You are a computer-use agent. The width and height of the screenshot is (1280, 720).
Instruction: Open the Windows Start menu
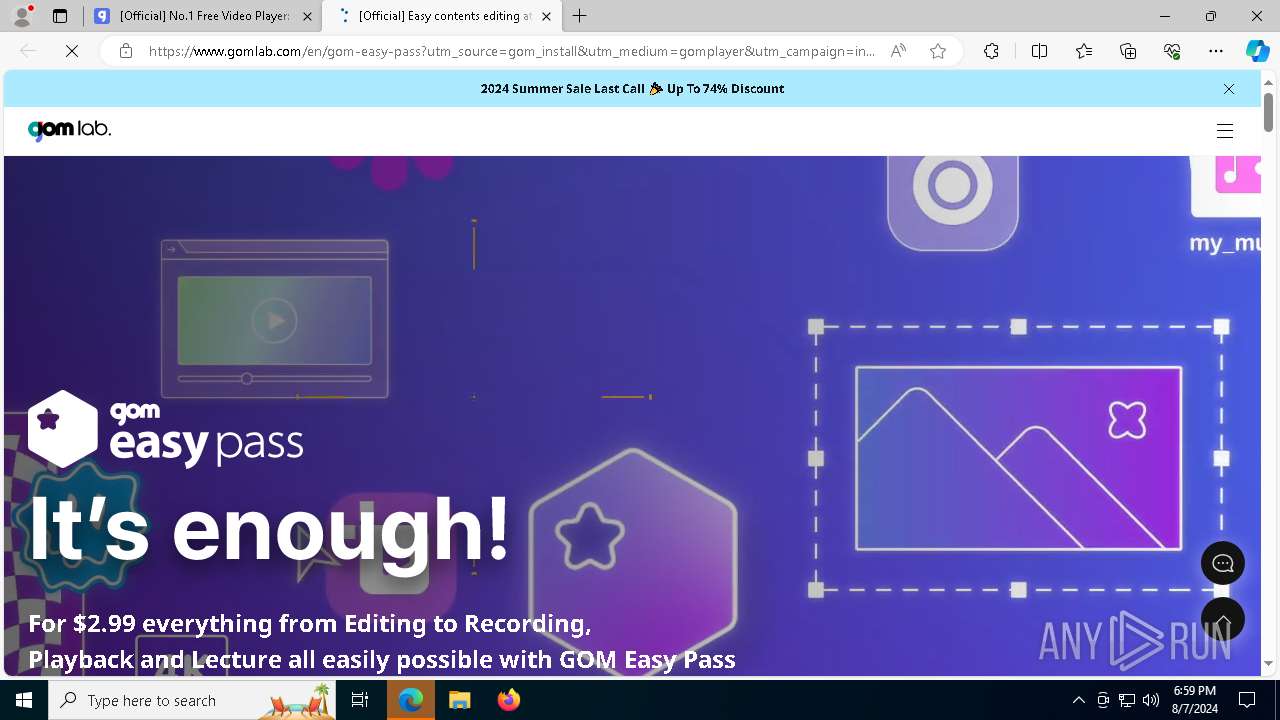tap(24, 700)
